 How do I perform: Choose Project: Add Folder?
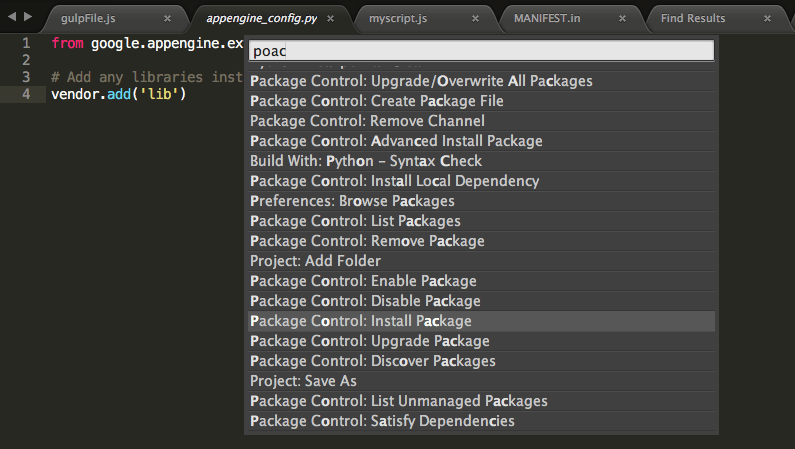[481, 261]
